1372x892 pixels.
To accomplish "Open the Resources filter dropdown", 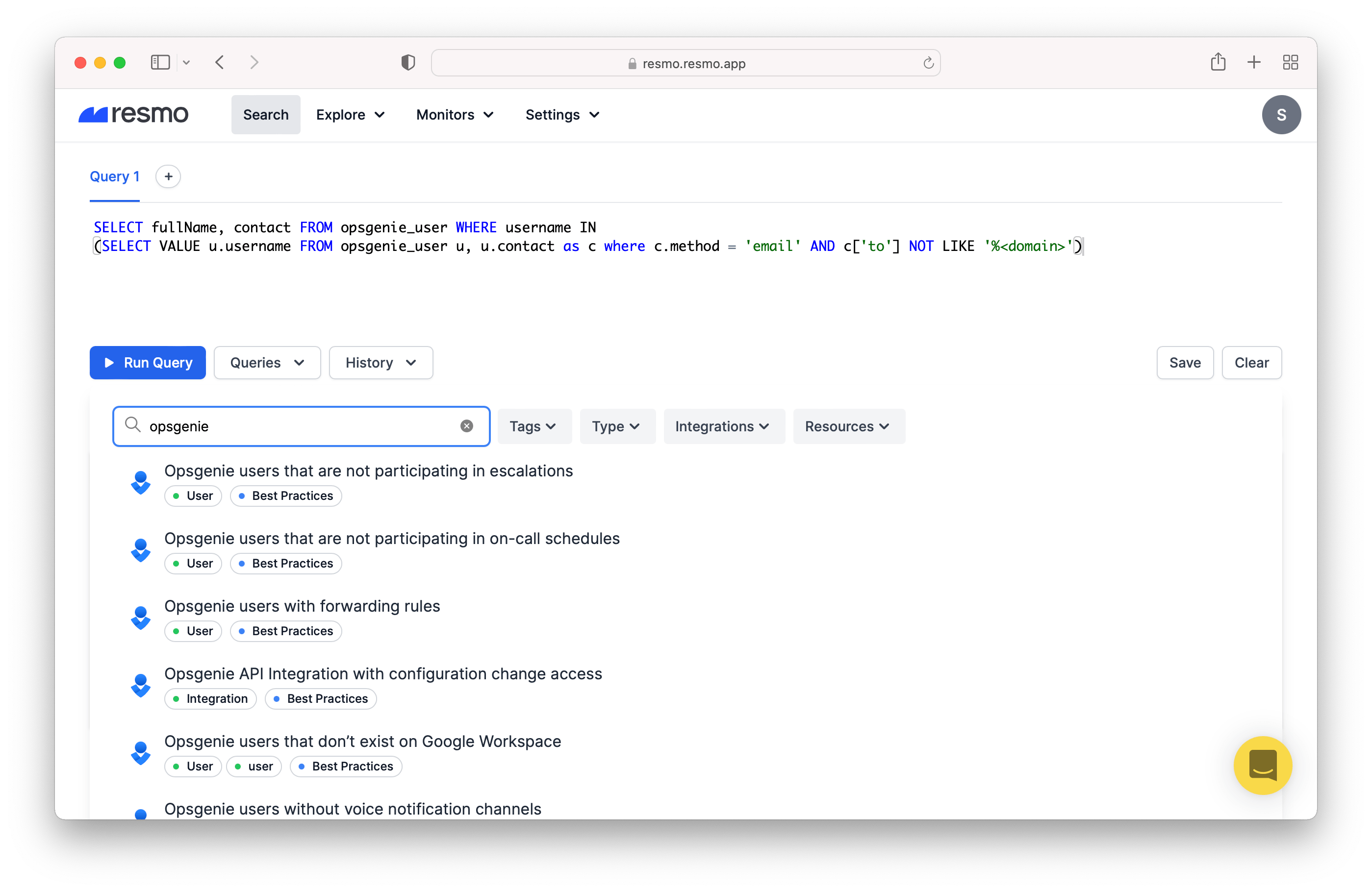I will click(x=849, y=426).
